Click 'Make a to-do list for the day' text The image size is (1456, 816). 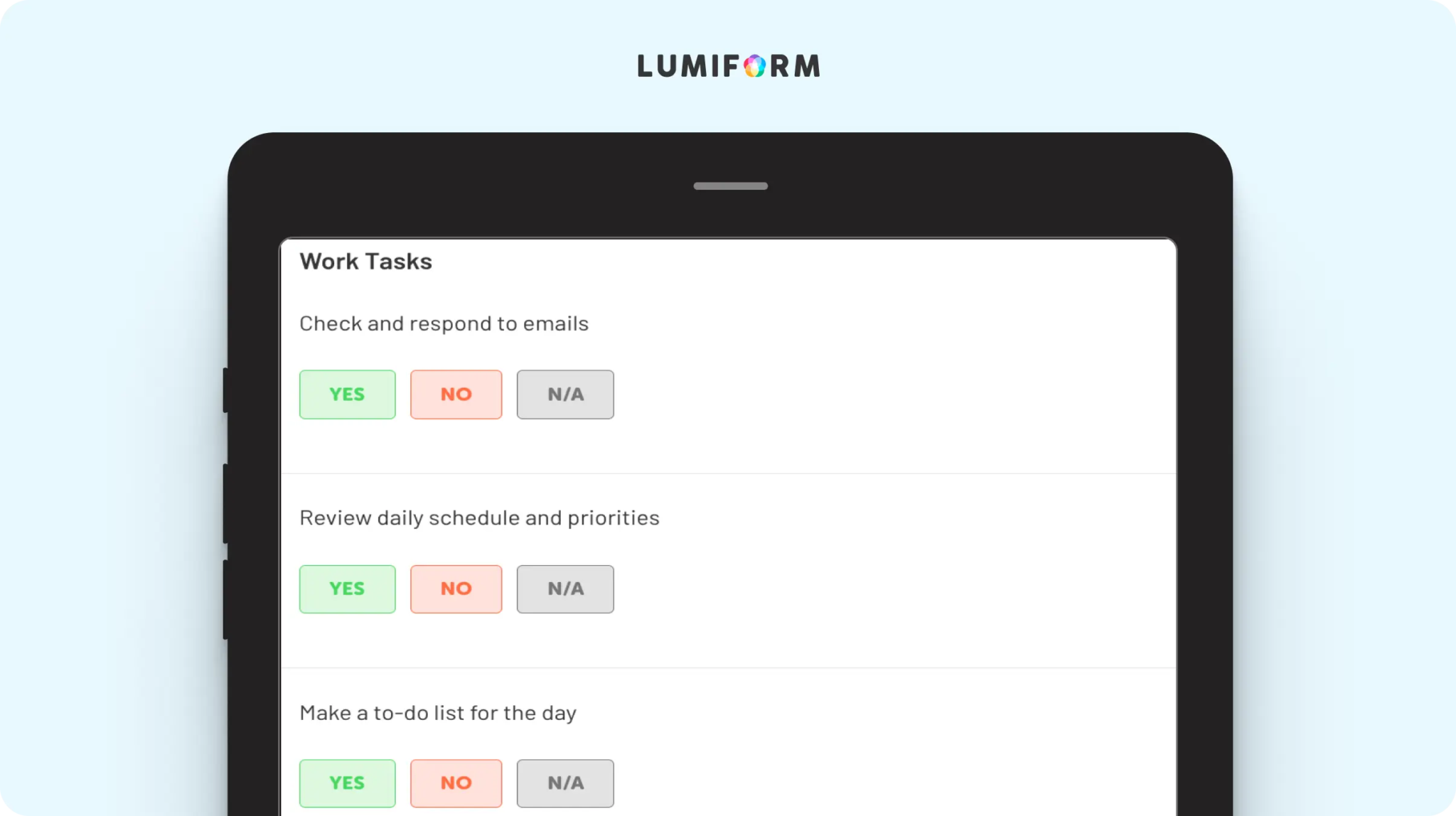click(x=437, y=713)
